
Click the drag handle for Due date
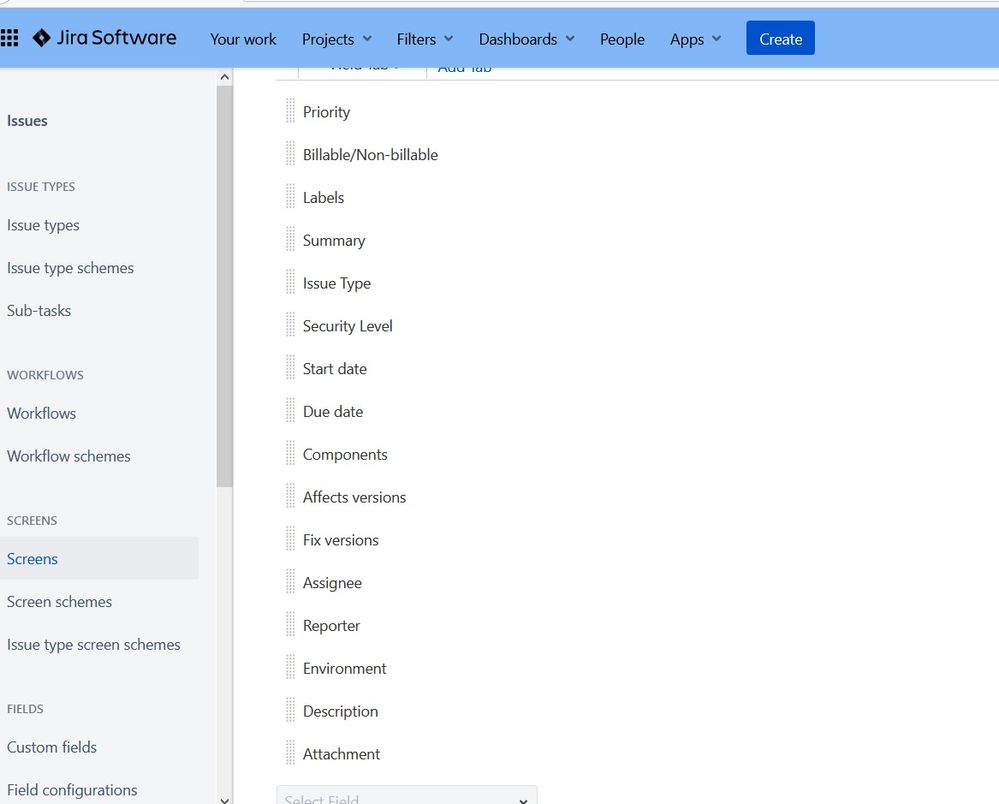pos(290,411)
